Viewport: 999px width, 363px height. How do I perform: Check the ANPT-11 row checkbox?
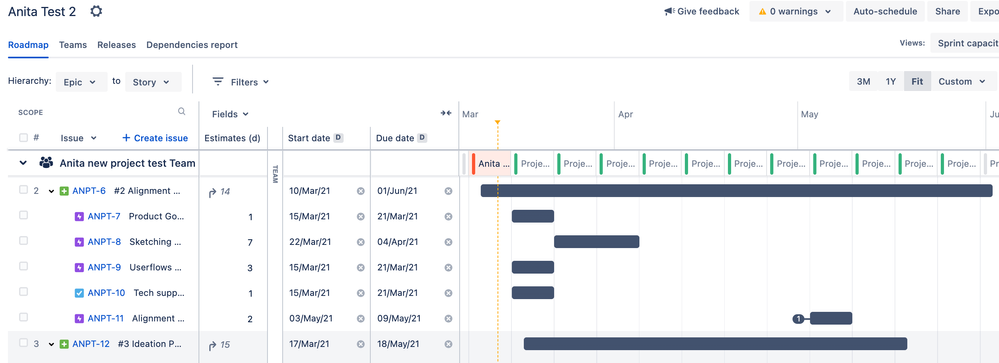tap(24, 317)
